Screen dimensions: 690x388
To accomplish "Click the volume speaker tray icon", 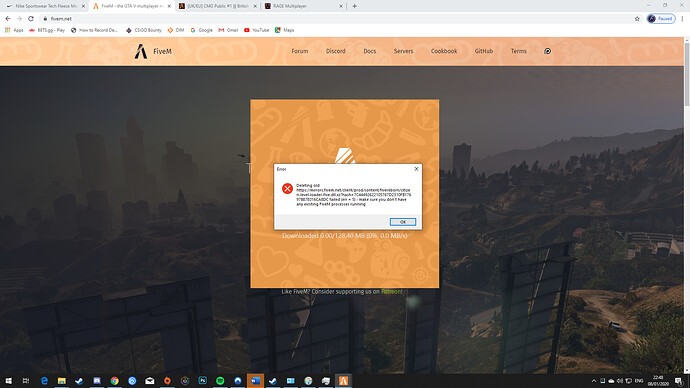I will click(x=620, y=381).
